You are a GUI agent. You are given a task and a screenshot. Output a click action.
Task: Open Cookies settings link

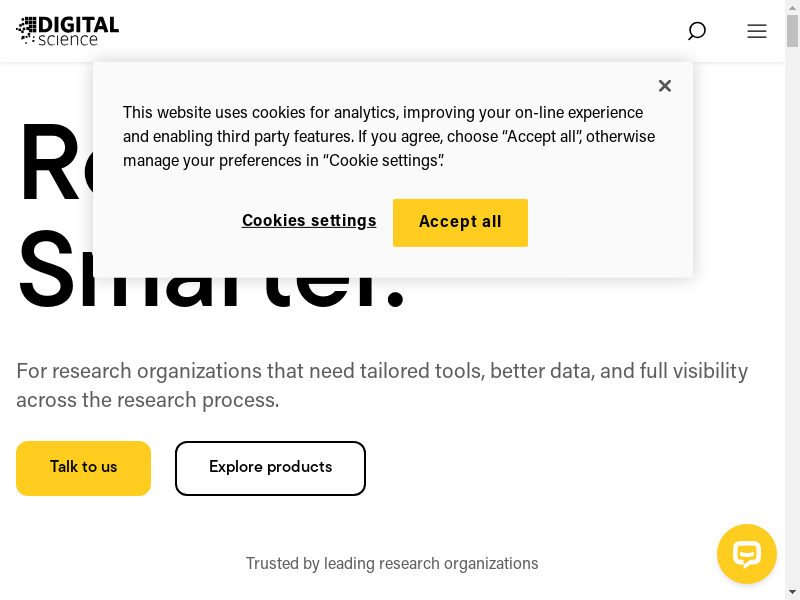pos(309,221)
